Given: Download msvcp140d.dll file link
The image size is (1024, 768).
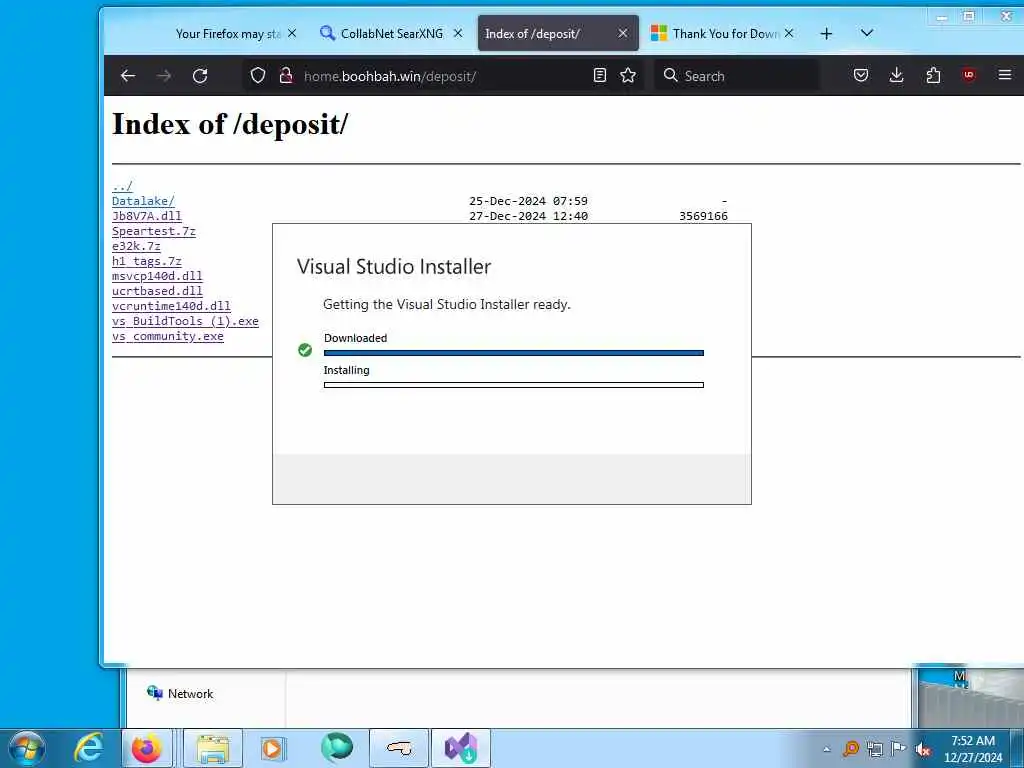Looking at the screenshot, I should point(157,276).
